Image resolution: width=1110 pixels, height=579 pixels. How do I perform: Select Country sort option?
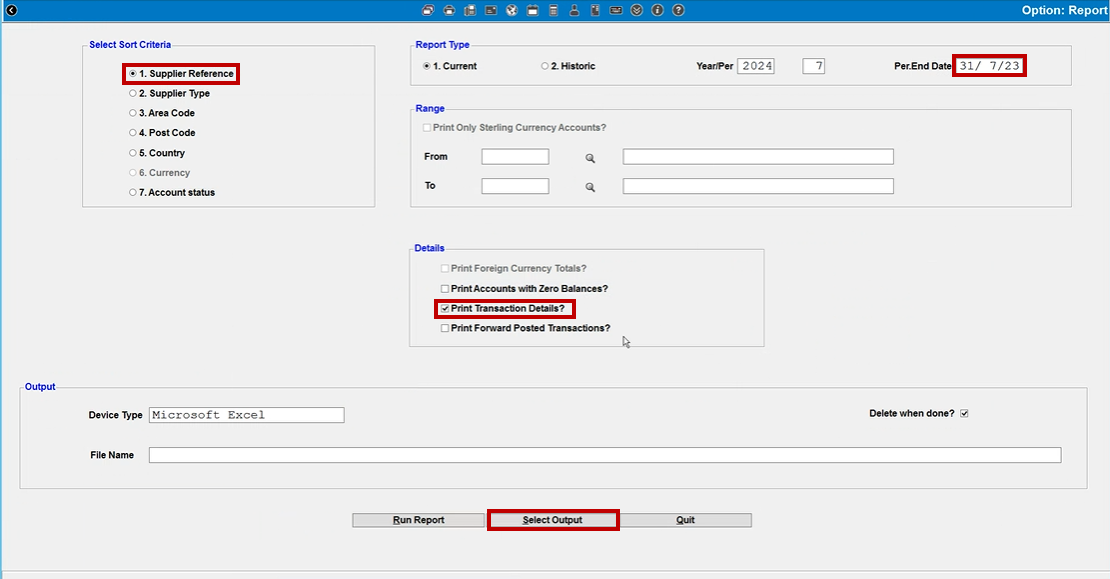(x=156, y=153)
